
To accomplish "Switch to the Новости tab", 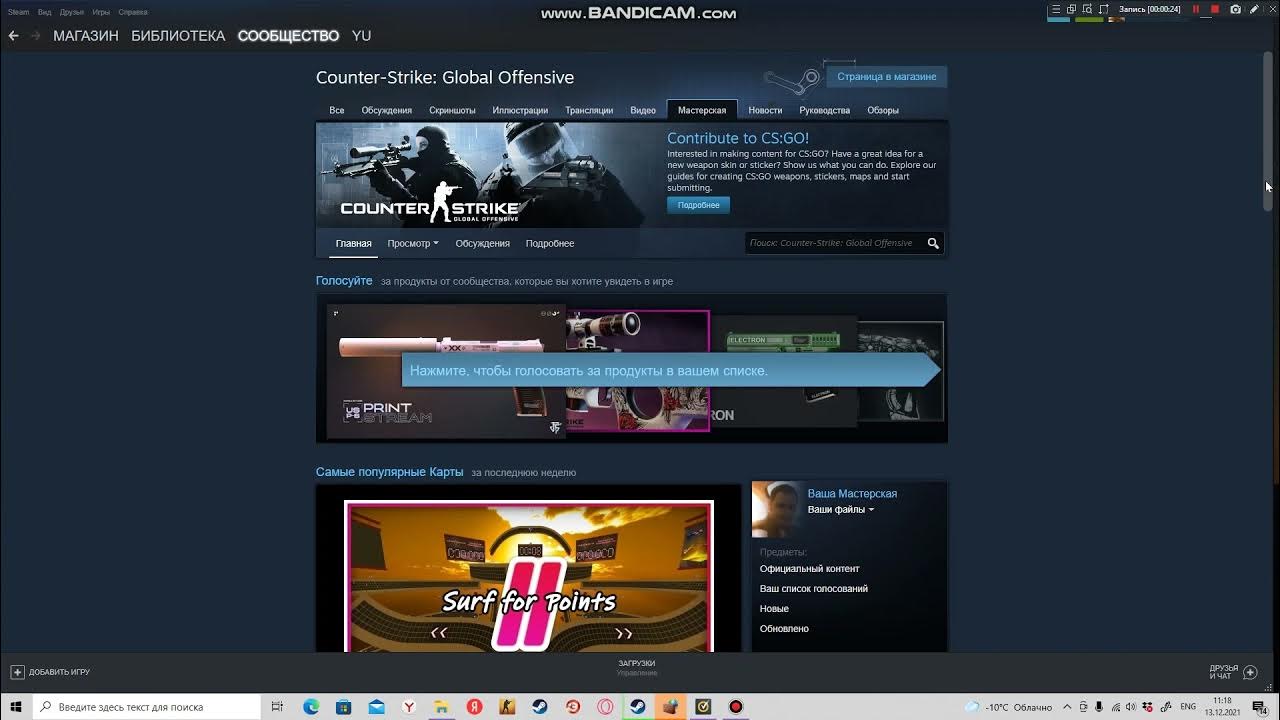I will pos(765,110).
